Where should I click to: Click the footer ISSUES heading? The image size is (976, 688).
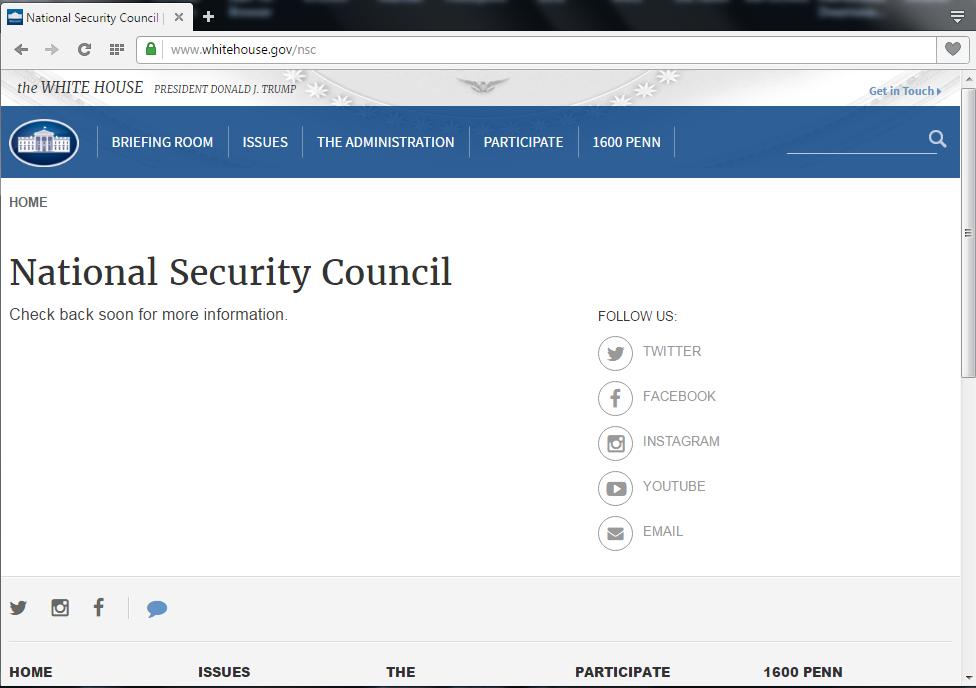224,672
